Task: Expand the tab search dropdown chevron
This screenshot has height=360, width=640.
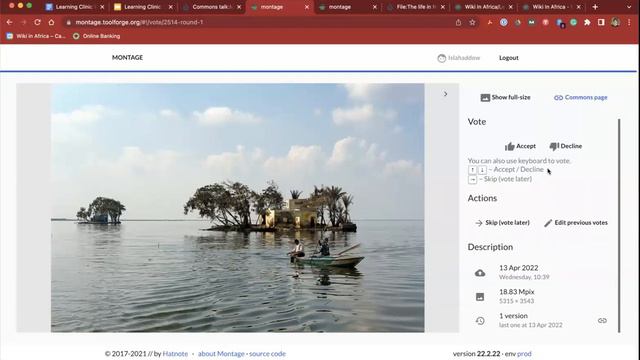Action: (x=629, y=7)
